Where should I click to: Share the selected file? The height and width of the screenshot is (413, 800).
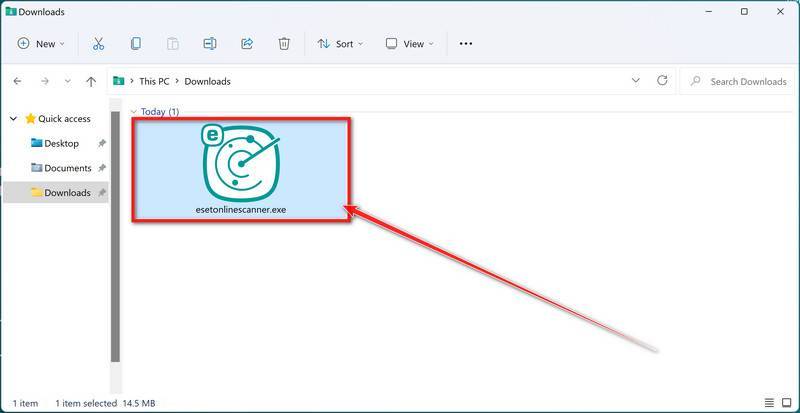247,44
